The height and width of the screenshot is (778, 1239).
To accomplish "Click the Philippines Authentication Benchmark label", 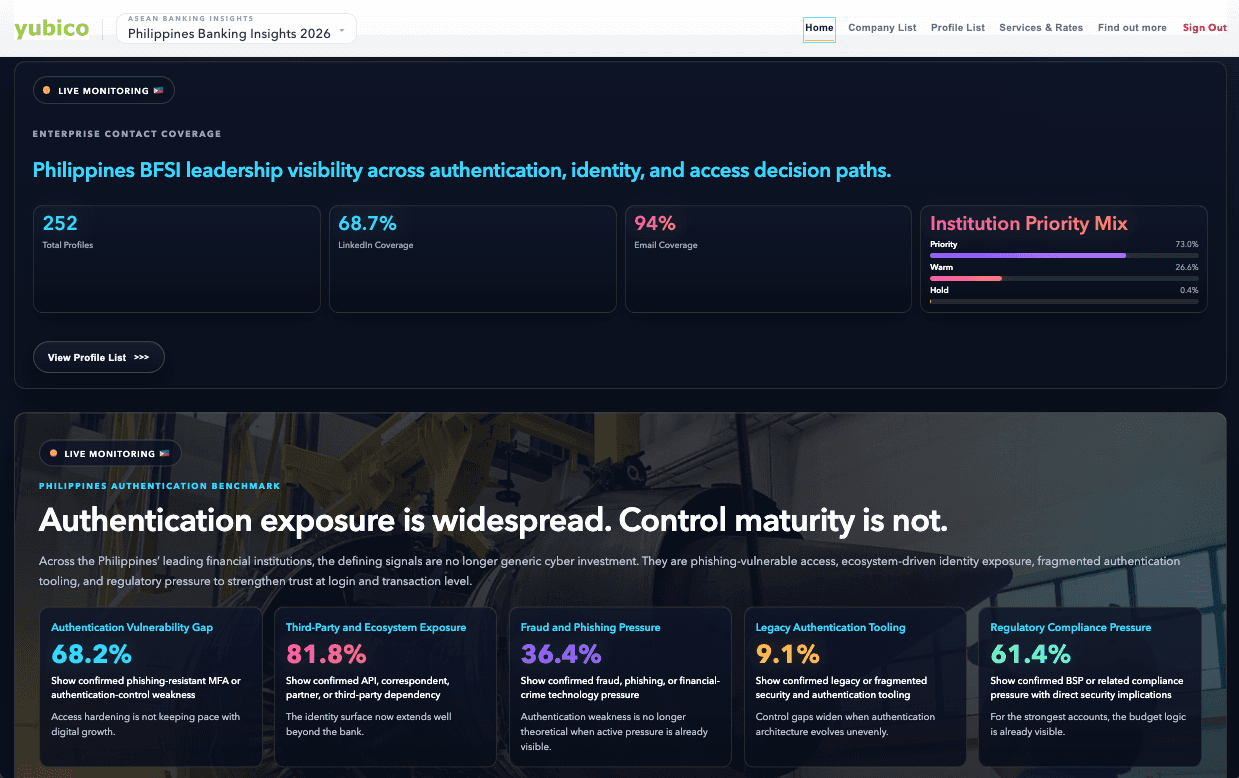I will coord(160,486).
